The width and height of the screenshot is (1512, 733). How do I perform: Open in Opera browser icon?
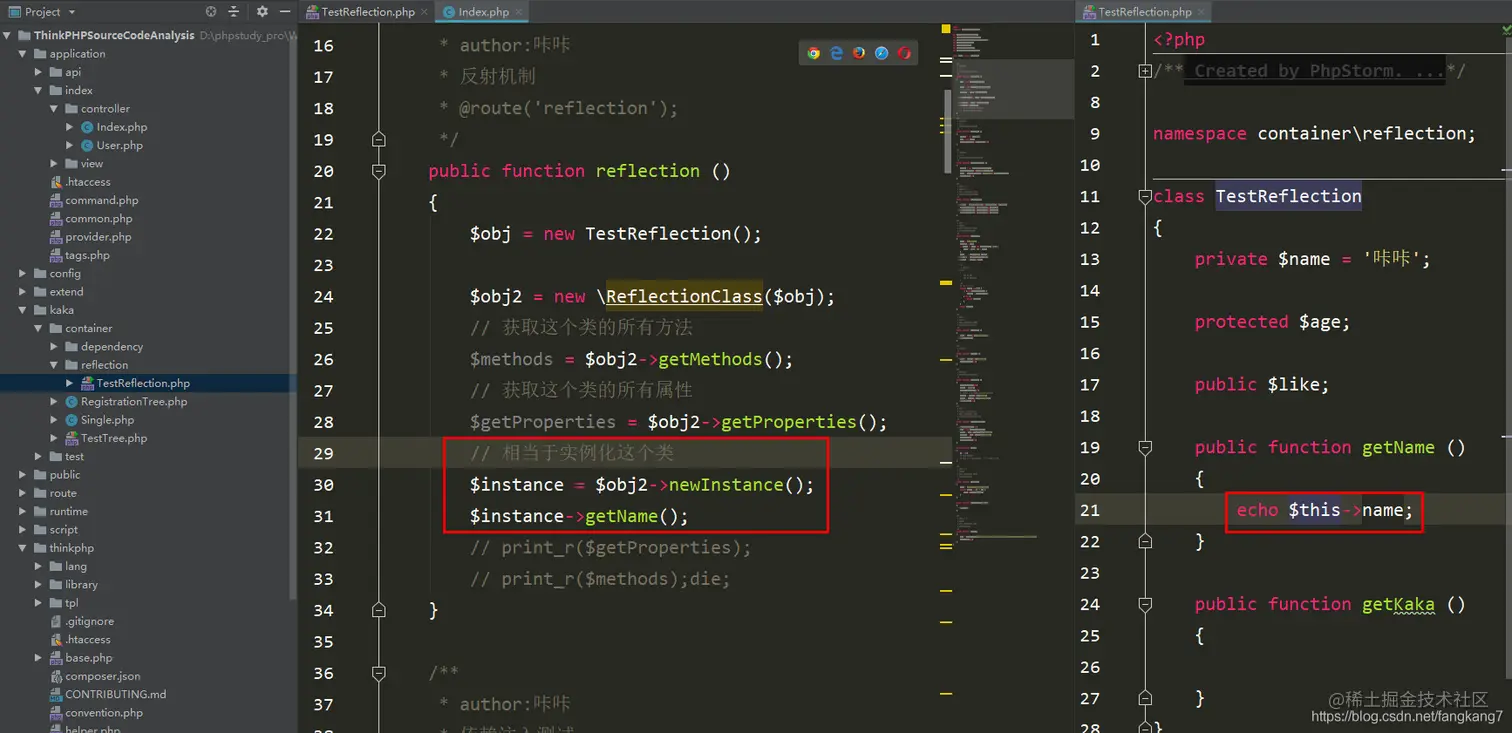point(904,53)
